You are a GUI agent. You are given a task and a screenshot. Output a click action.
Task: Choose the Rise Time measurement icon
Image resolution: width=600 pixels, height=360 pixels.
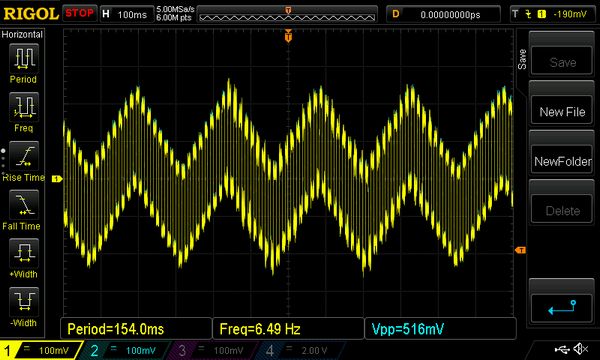[24, 156]
